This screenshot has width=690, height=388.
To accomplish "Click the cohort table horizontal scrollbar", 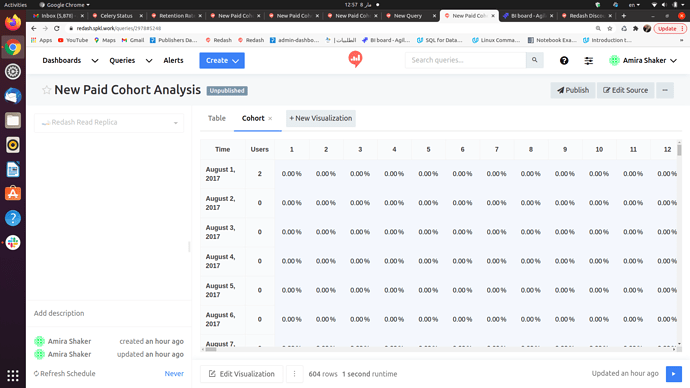I will click(x=211, y=349).
